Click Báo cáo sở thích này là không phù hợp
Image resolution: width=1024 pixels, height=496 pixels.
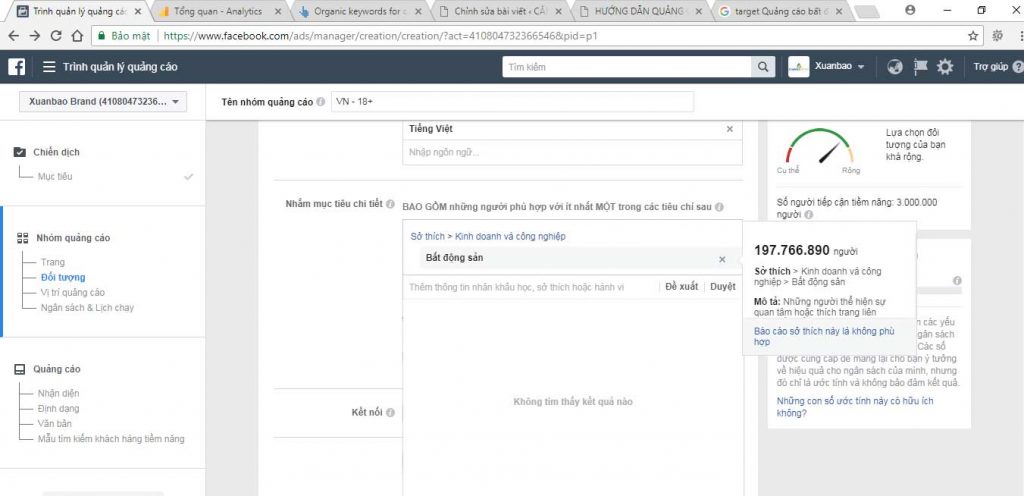coord(824,337)
